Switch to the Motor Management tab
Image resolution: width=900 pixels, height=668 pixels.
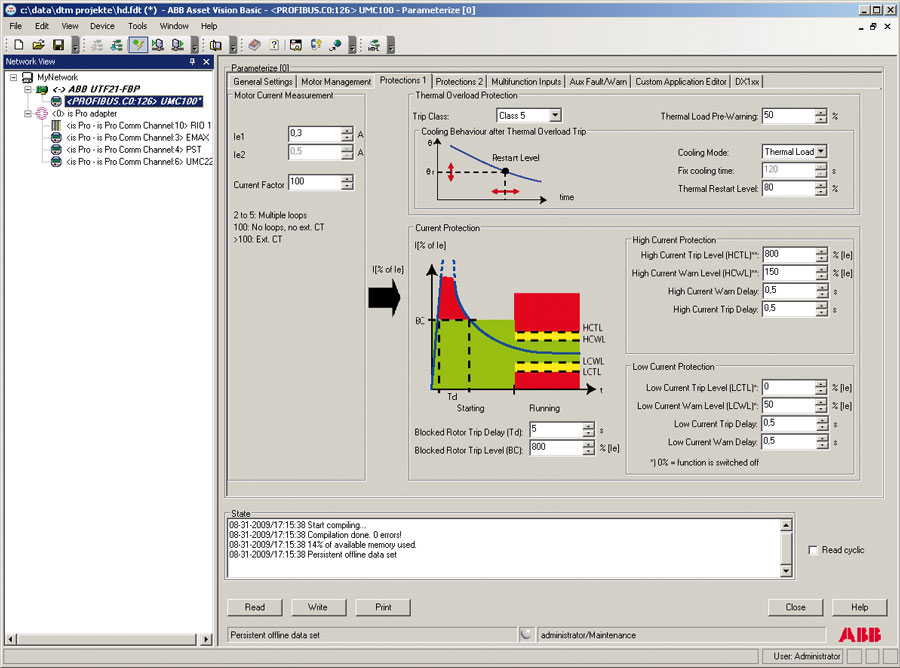pos(336,81)
